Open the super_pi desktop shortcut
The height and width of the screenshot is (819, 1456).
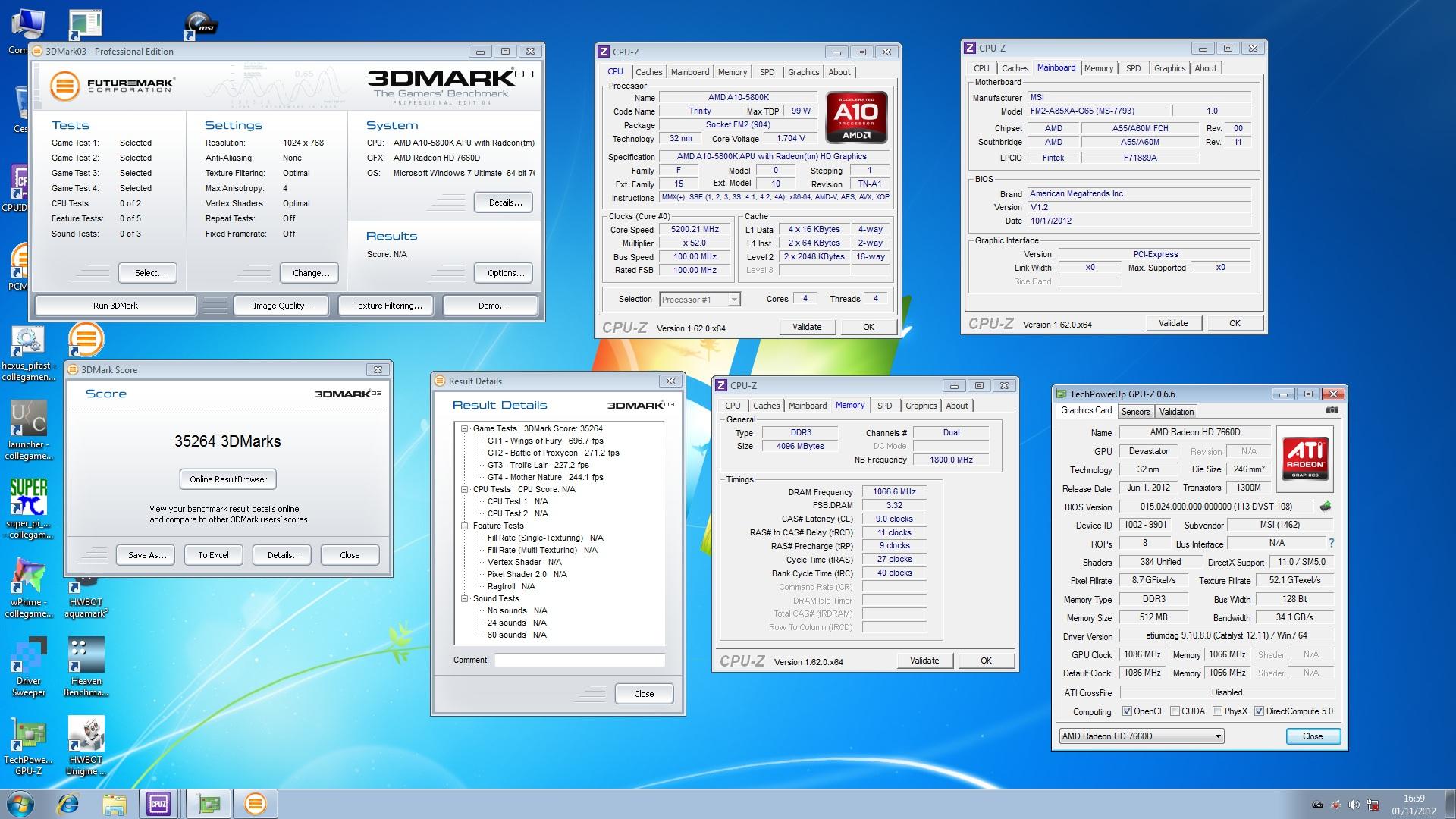coord(28,508)
